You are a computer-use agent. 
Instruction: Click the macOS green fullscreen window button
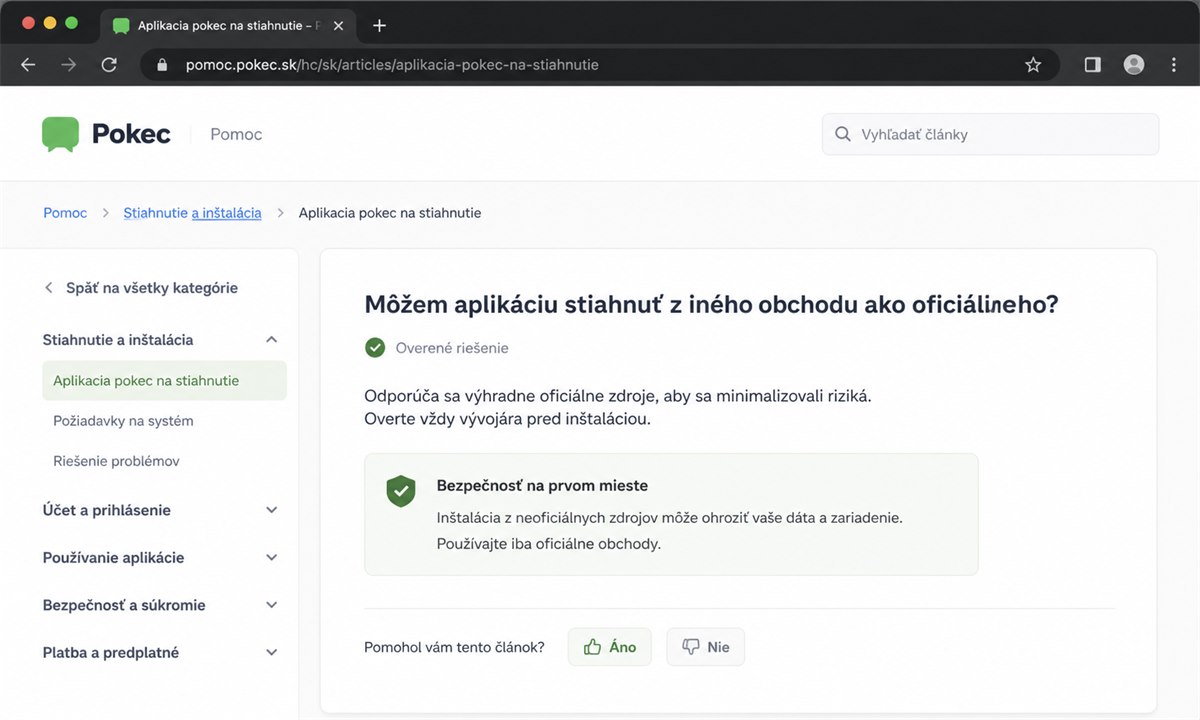(71, 23)
